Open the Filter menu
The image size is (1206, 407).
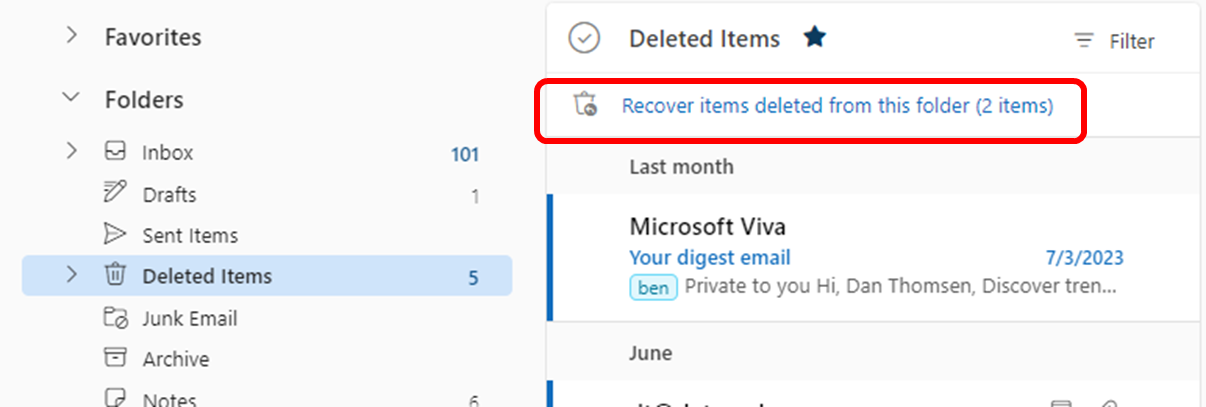(1114, 41)
